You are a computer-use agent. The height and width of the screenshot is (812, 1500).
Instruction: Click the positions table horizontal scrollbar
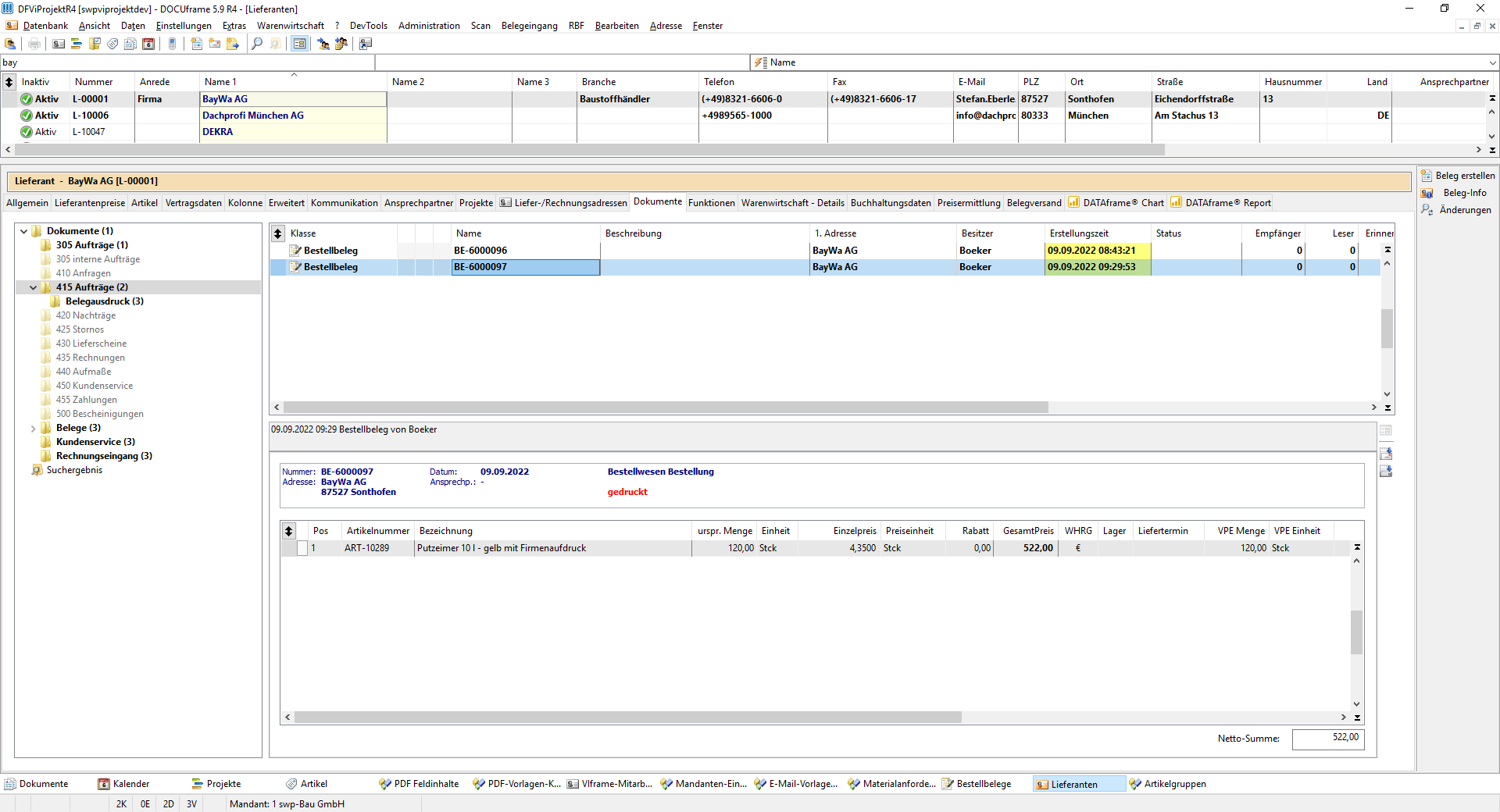(627, 718)
